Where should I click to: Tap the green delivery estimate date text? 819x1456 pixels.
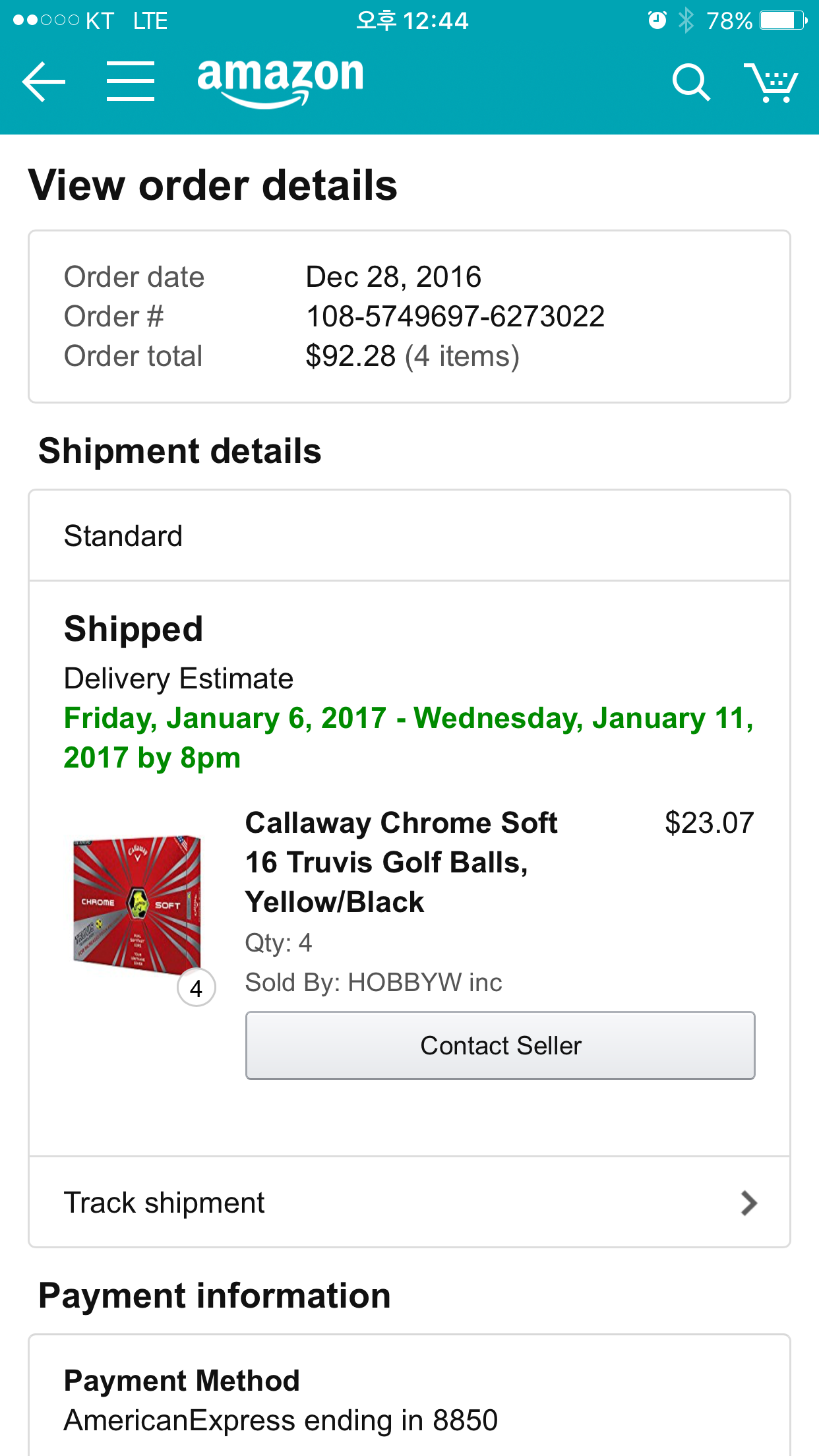click(x=409, y=737)
